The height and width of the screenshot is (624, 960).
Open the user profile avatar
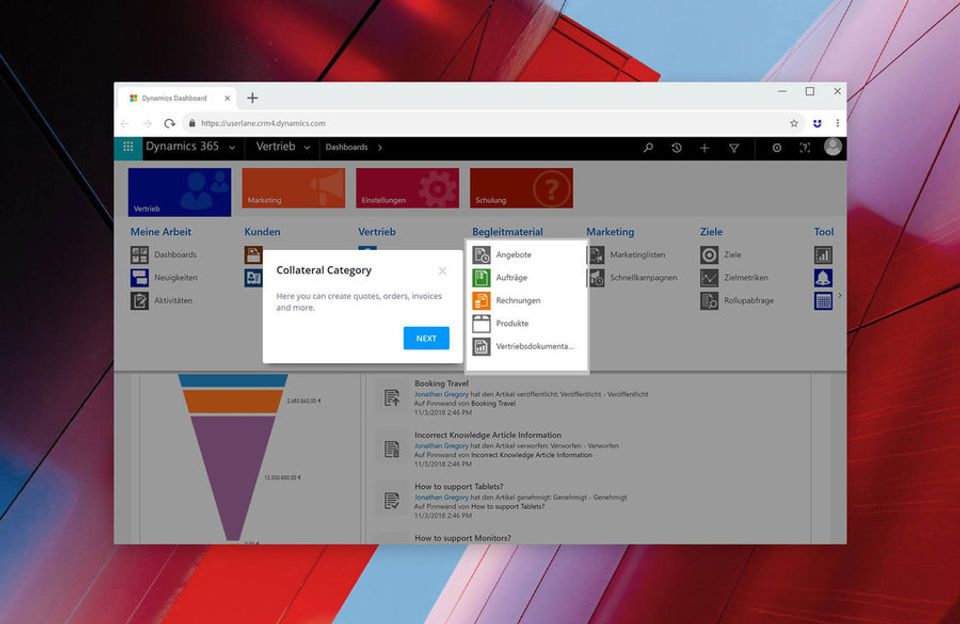pos(833,147)
